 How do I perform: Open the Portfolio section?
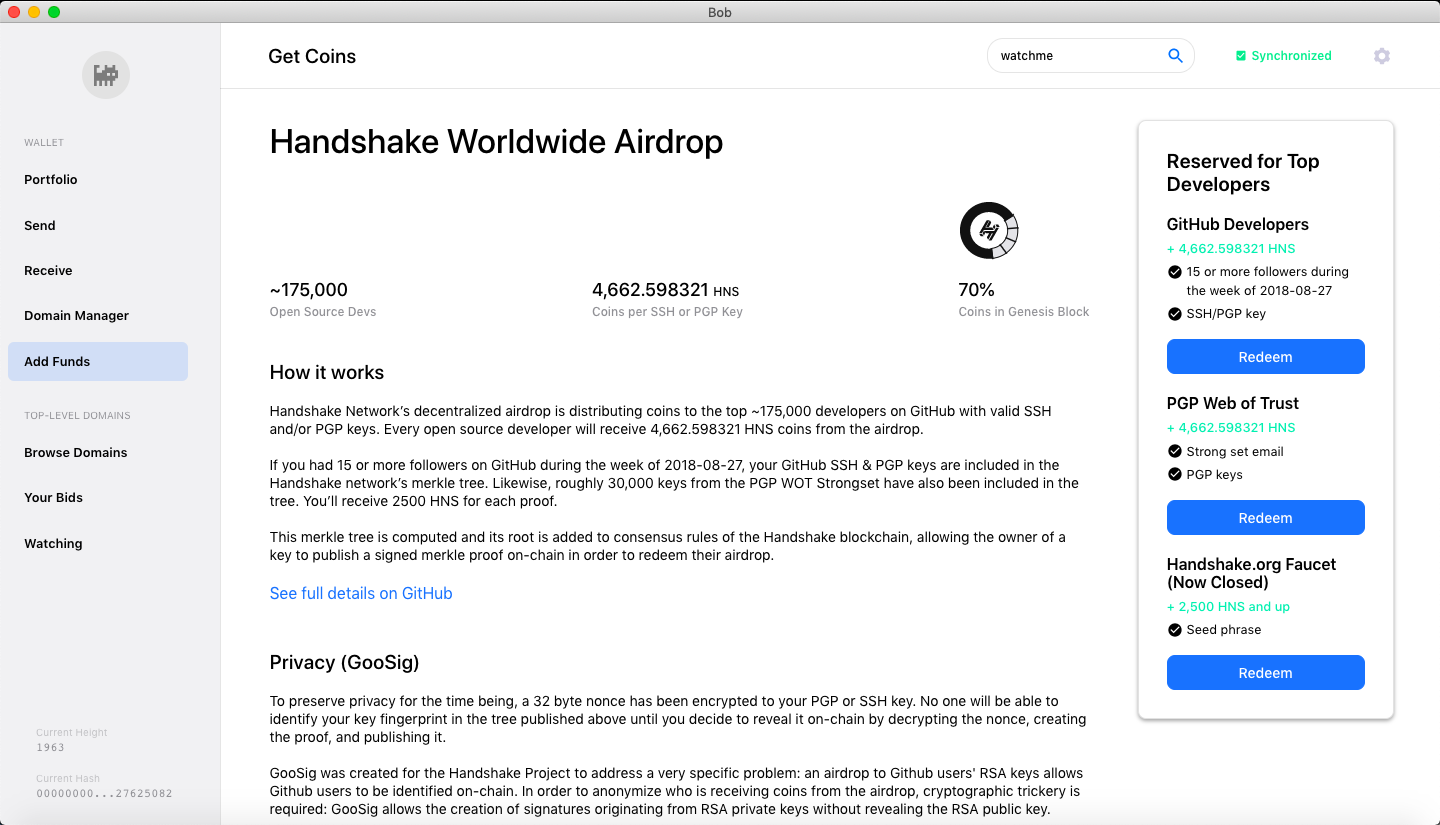click(51, 180)
